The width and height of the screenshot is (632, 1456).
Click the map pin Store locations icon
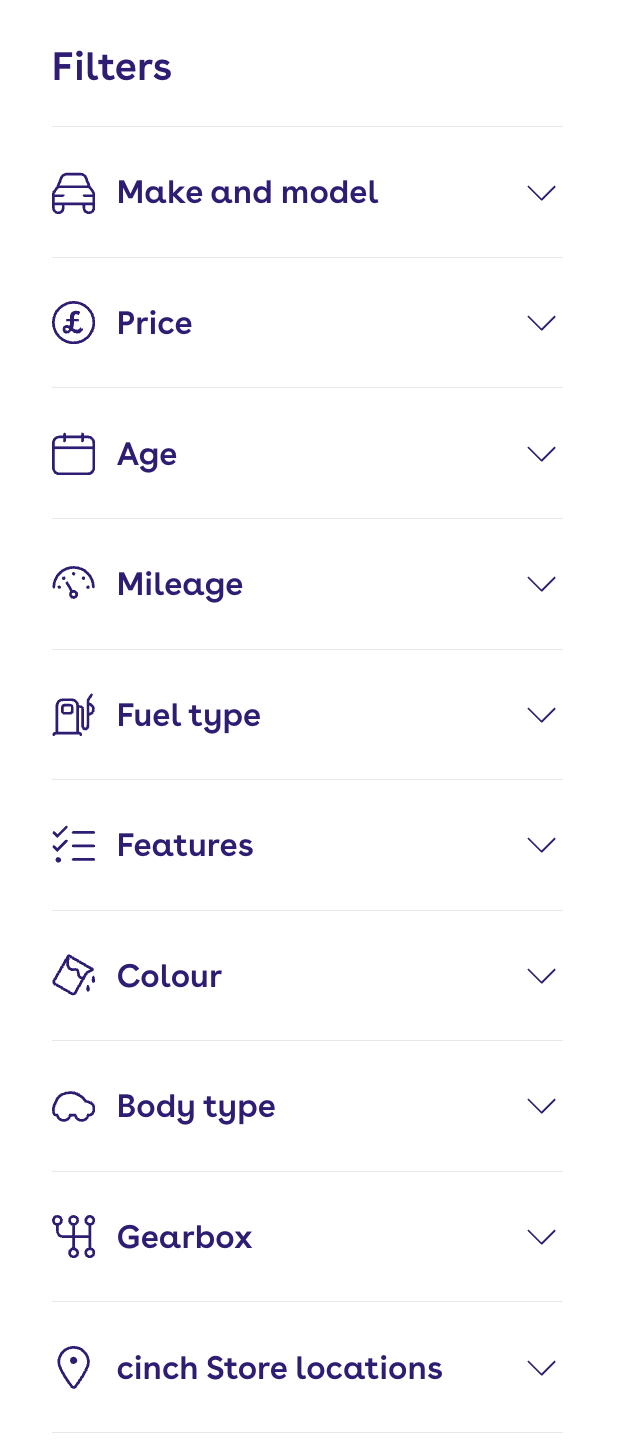pos(73,1368)
